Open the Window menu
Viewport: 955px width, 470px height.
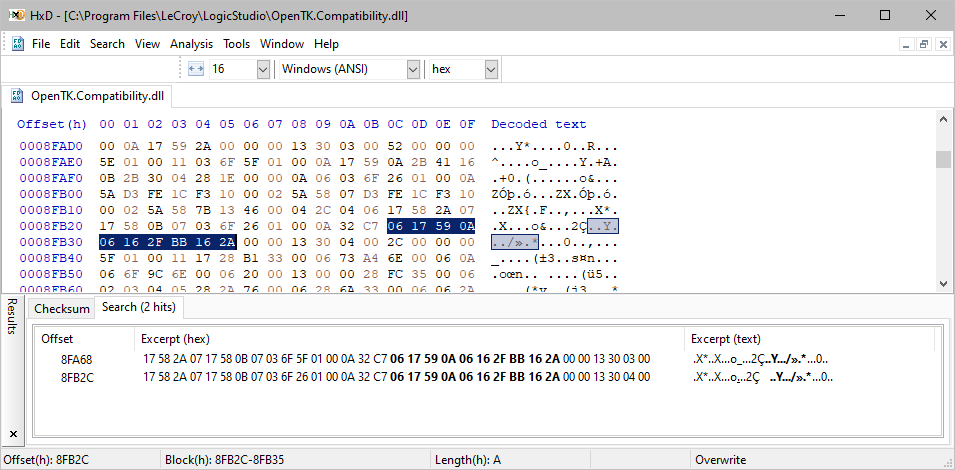pyautogui.click(x=282, y=44)
